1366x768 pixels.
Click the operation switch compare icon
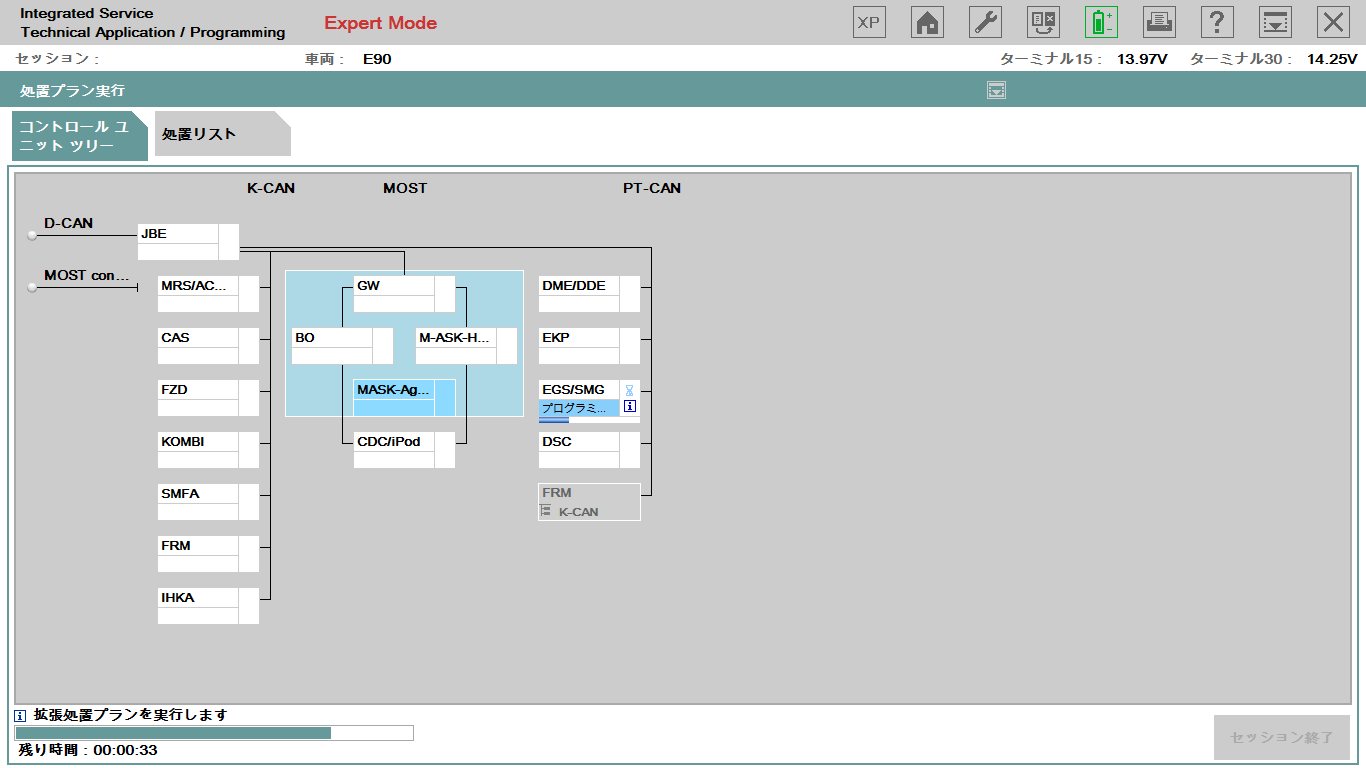point(1043,22)
